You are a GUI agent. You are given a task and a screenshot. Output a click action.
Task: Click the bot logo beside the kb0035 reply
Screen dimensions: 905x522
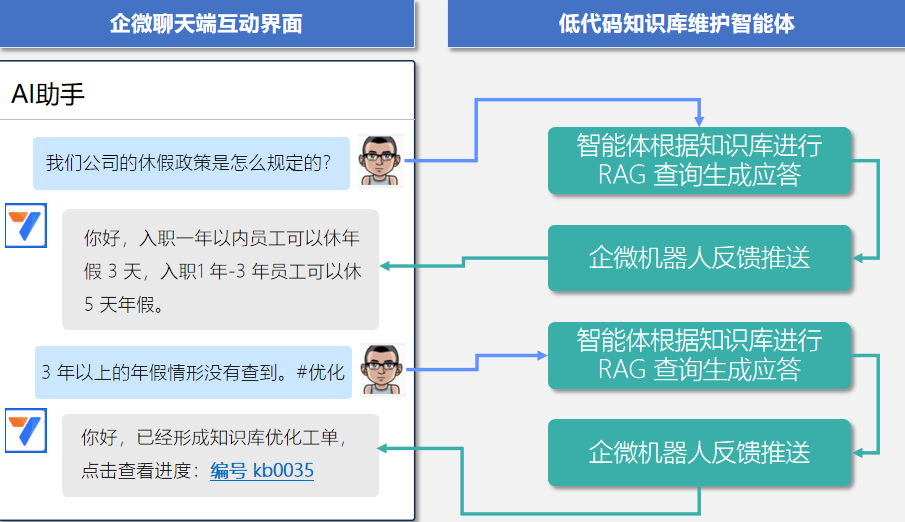tap(26, 430)
